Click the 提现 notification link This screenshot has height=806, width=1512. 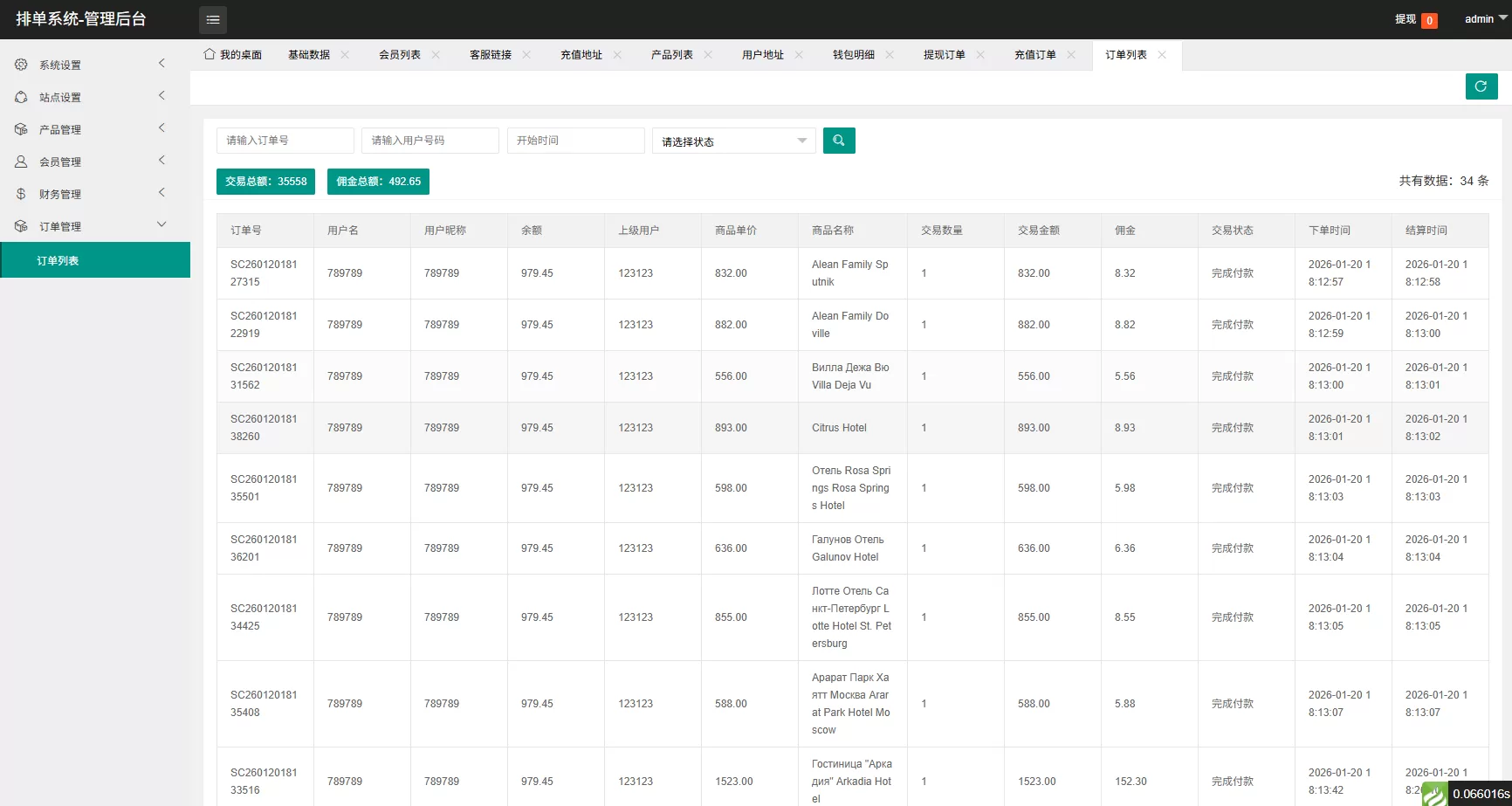(1405, 19)
